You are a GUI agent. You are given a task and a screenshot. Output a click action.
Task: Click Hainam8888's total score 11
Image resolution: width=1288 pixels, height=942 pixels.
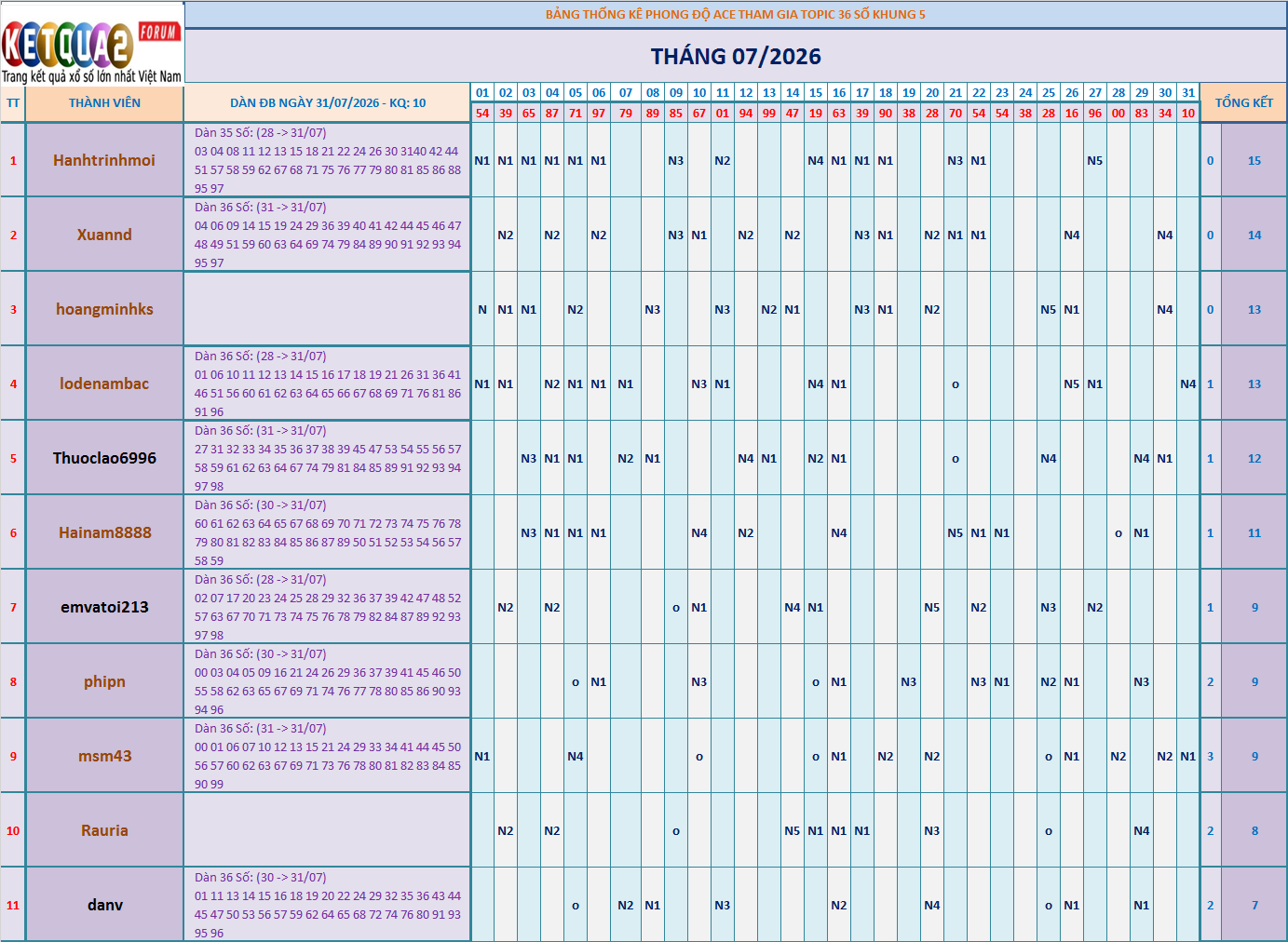pos(1254,532)
